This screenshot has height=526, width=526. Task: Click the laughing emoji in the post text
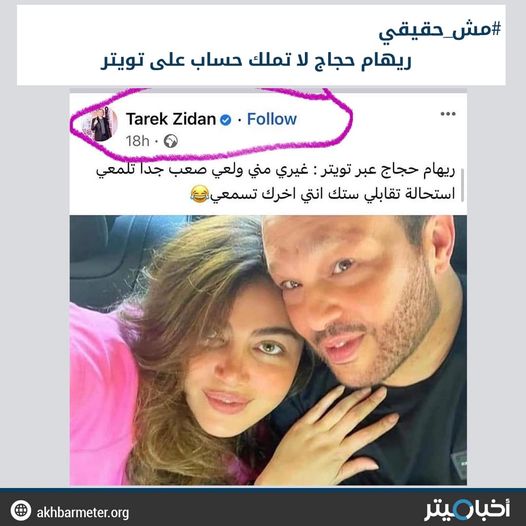(200, 194)
